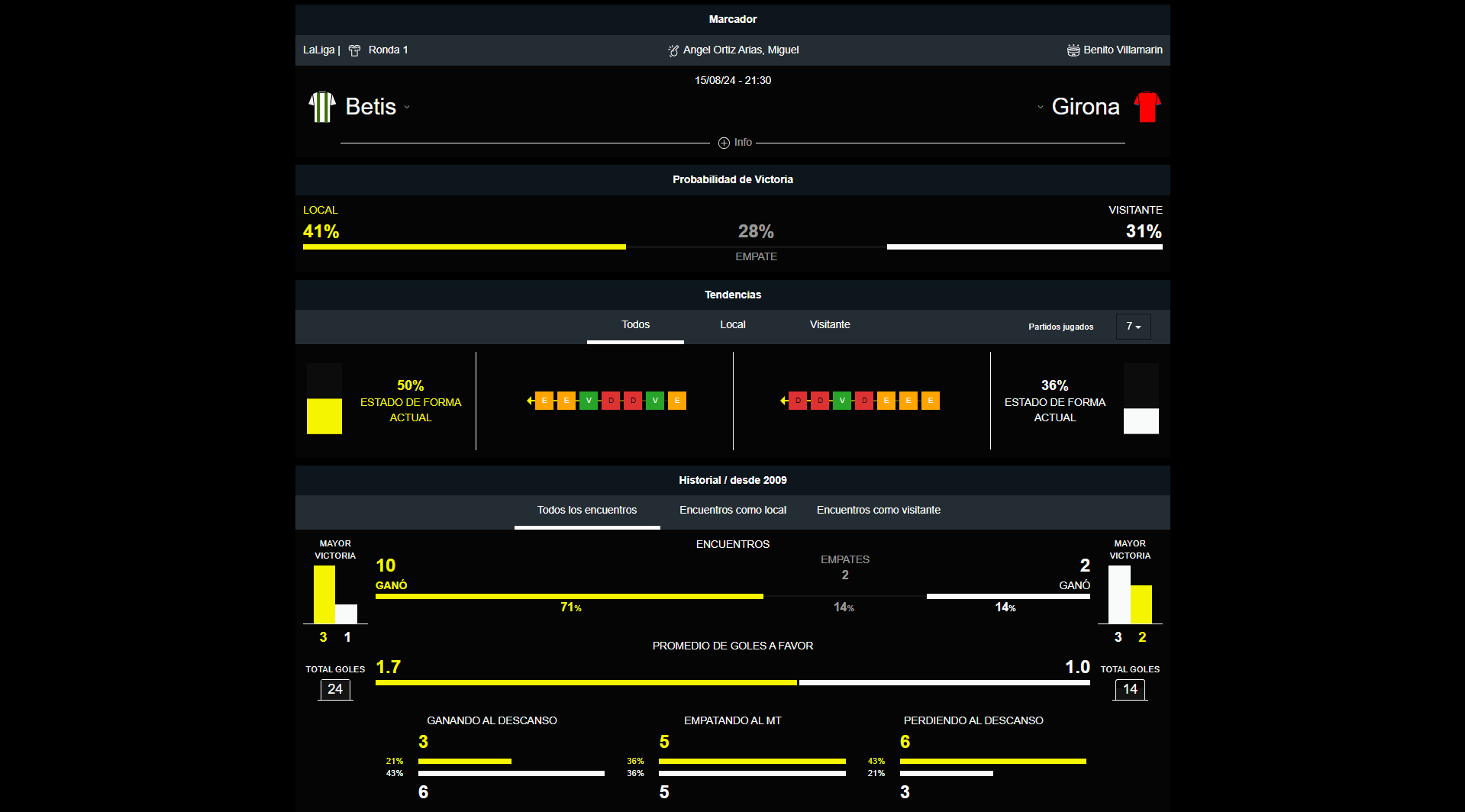Open the Encuentros como visitante tab
Viewport: 1465px width, 812px height.
pyautogui.click(x=879, y=511)
